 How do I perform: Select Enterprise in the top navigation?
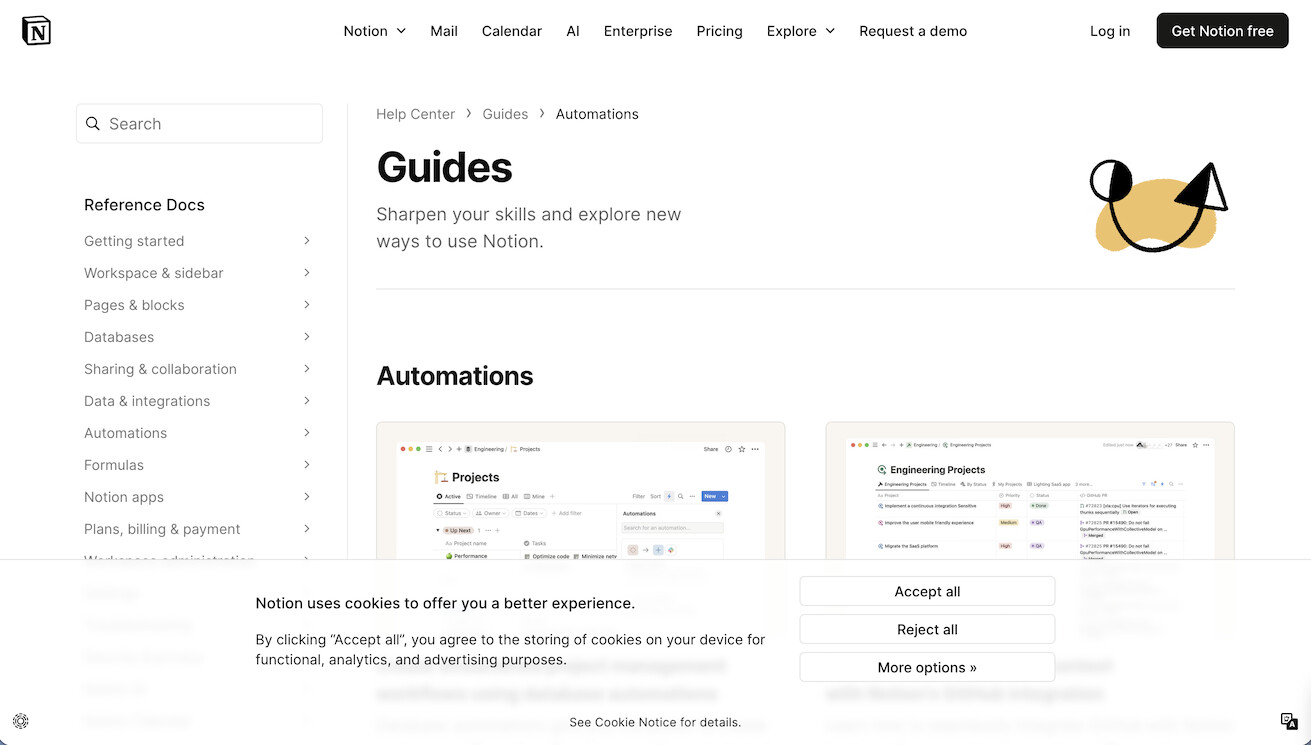click(x=637, y=31)
